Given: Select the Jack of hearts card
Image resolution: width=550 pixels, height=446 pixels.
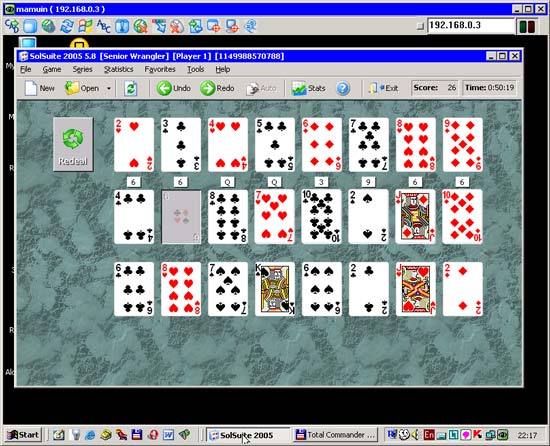Looking at the screenshot, I should pos(416,289).
